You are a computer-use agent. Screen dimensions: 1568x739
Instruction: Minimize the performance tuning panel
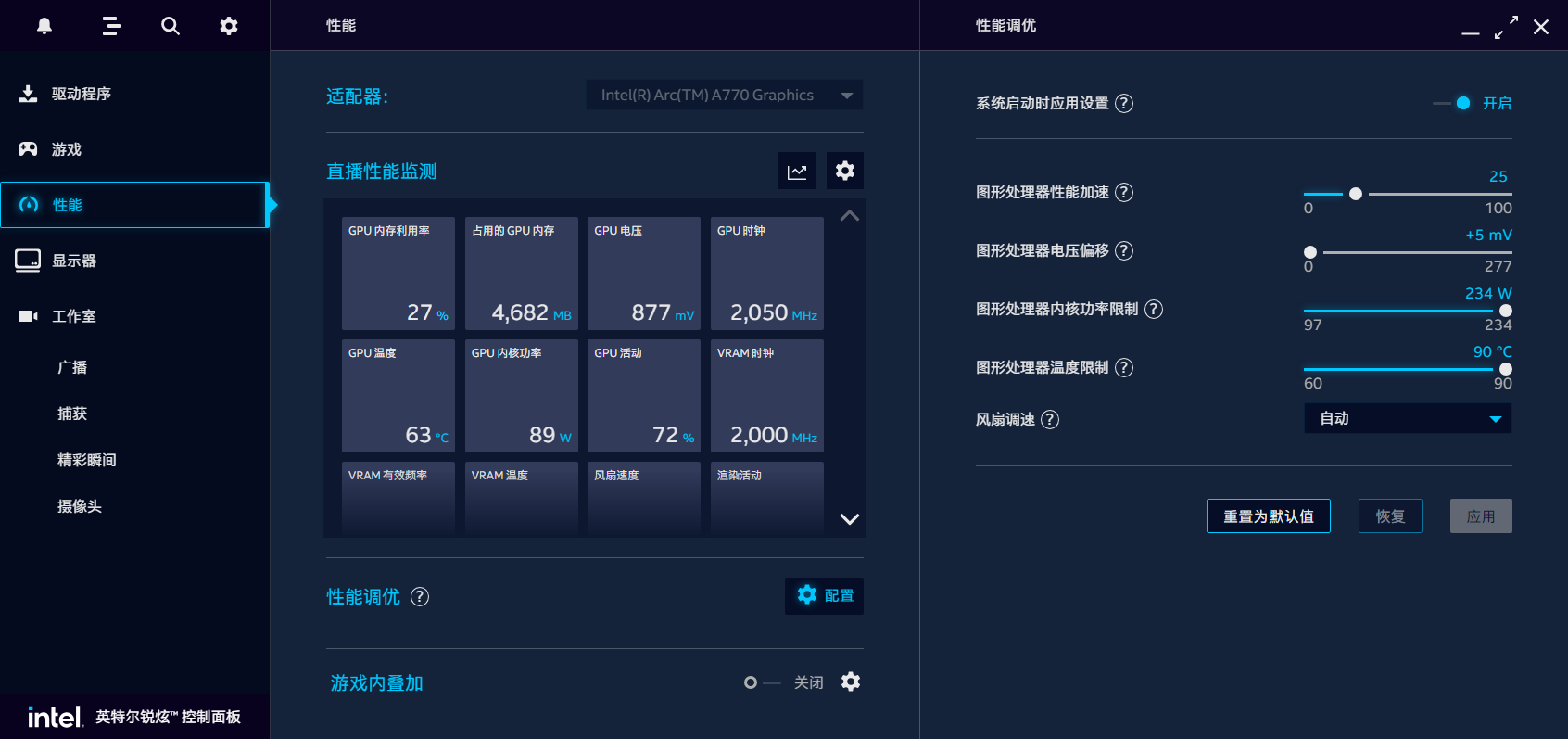(1471, 32)
